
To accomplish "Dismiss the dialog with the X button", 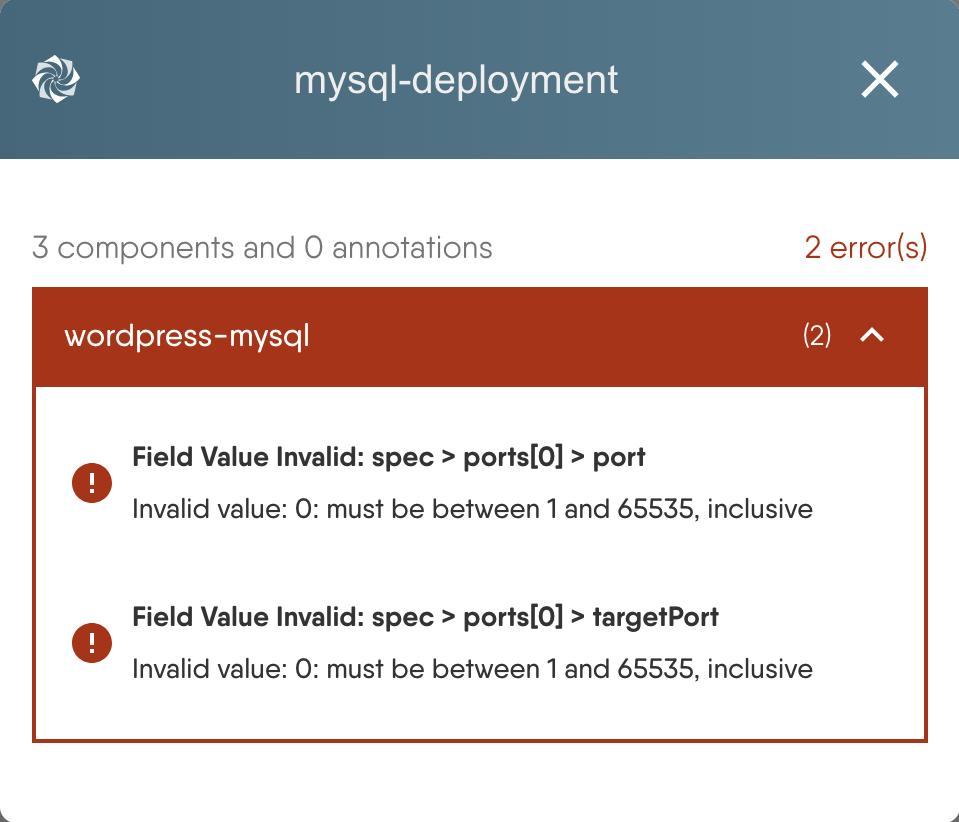I will [x=879, y=79].
